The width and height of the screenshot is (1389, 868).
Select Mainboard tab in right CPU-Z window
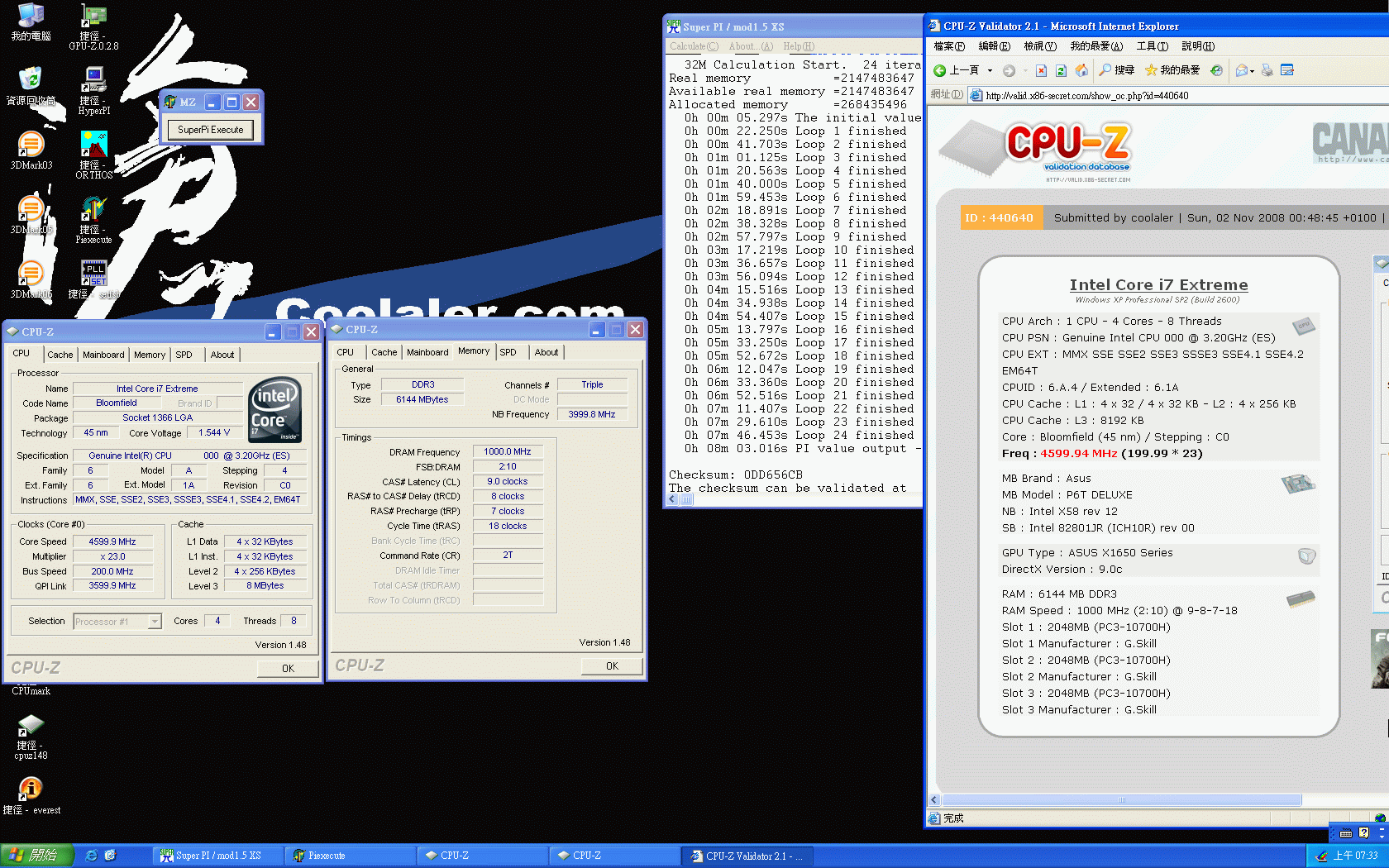427,352
